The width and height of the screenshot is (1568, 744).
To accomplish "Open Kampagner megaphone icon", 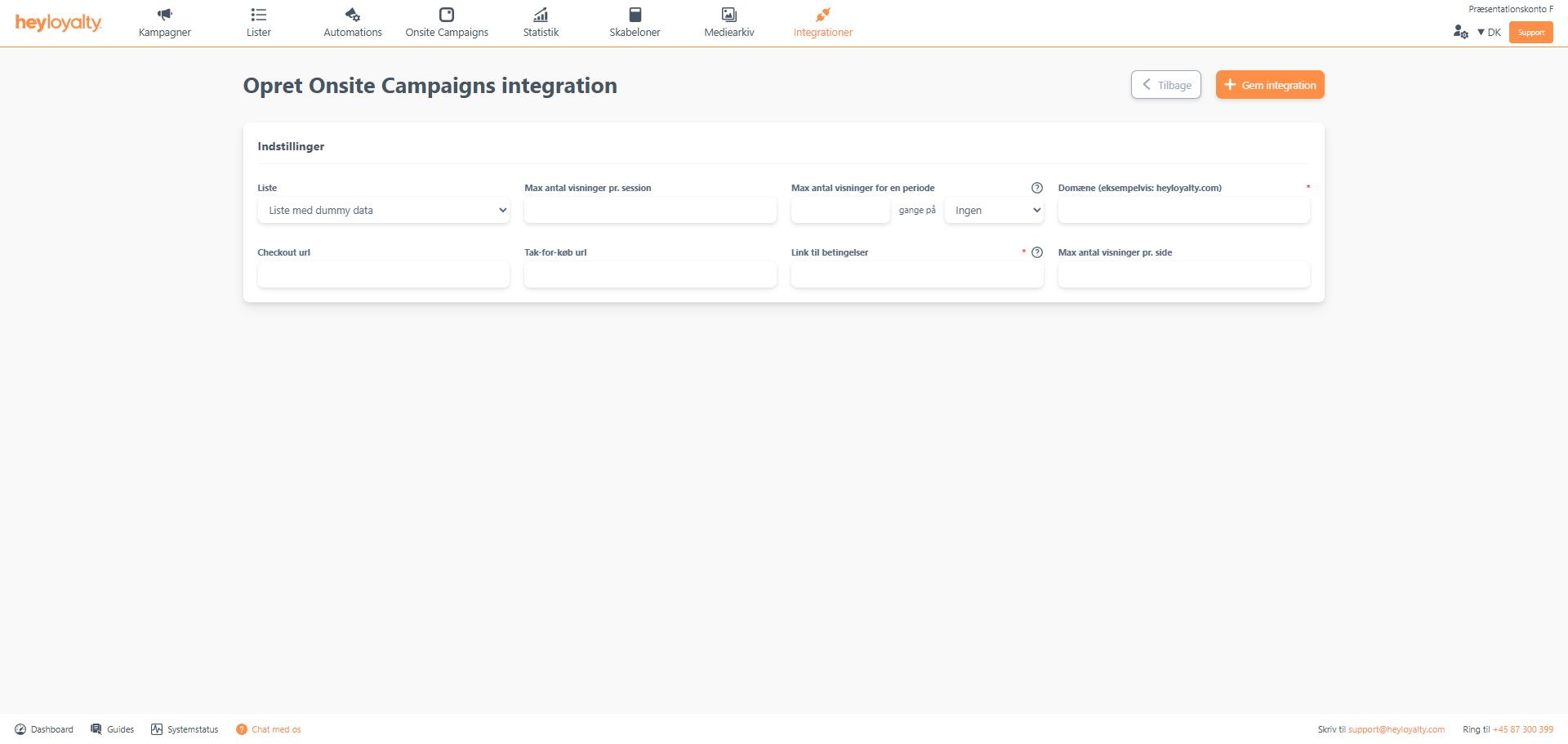I will (x=165, y=15).
